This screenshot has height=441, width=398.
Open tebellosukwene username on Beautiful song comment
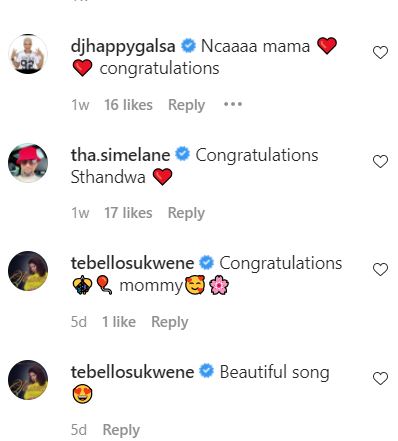tap(132, 372)
